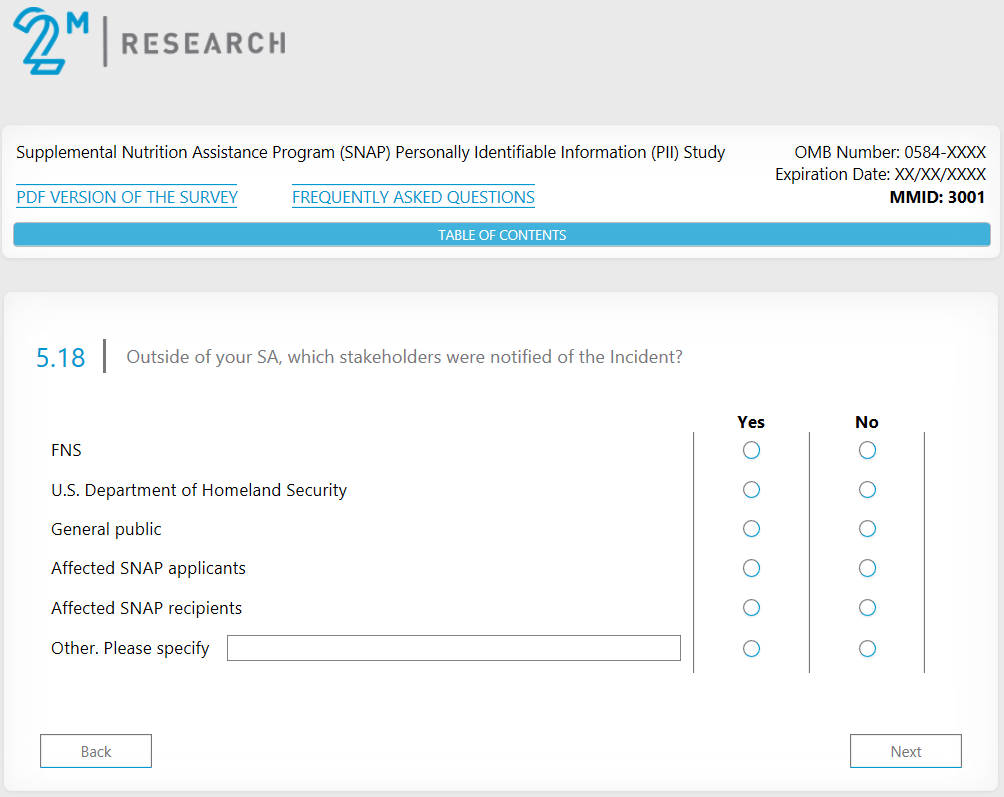
Task: Expand the Table of Contents bar
Action: pyautogui.click(x=502, y=235)
